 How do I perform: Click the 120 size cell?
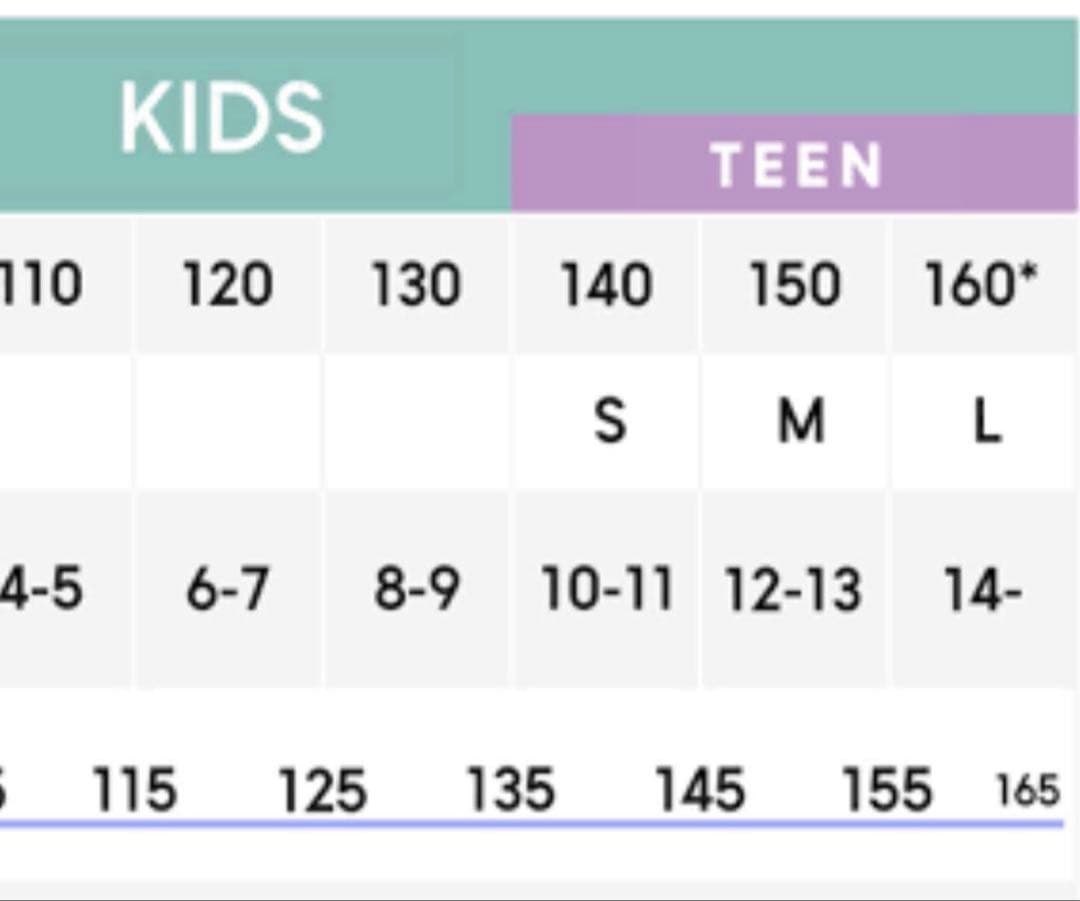click(227, 285)
